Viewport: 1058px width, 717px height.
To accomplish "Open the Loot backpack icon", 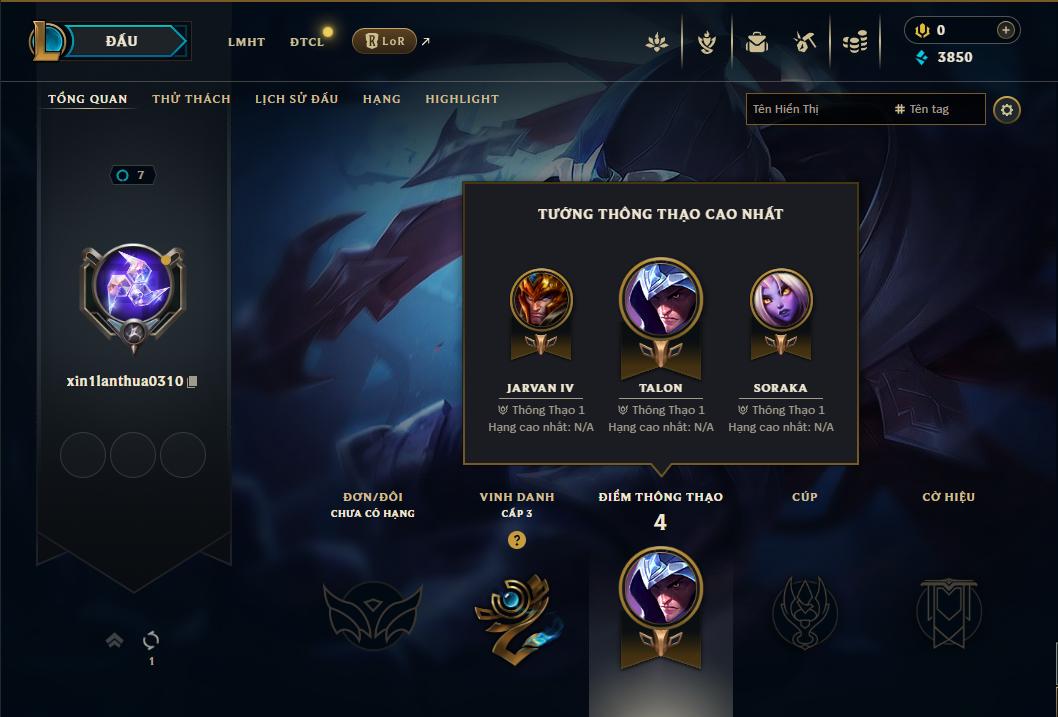I will (756, 42).
